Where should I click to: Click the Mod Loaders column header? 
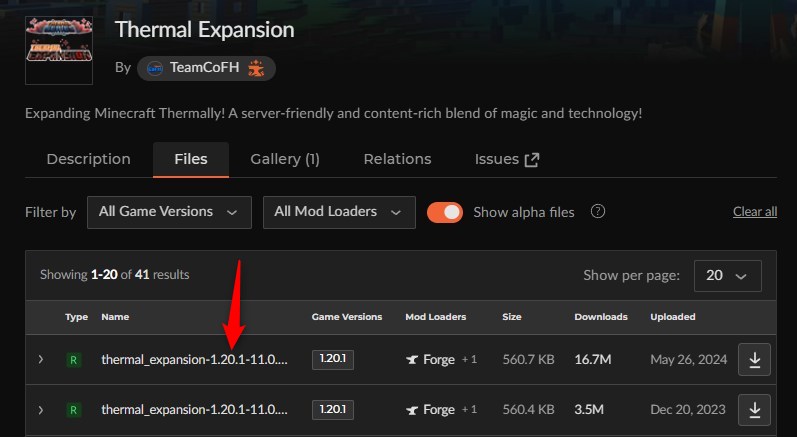pos(436,317)
